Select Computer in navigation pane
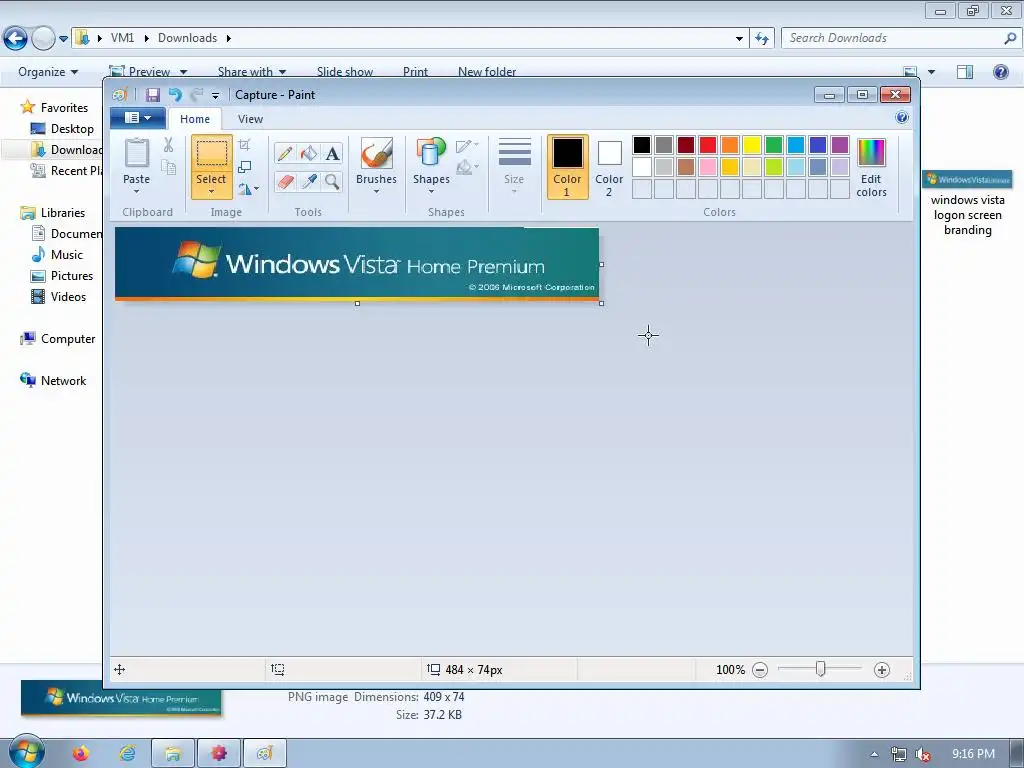Image resolution: width=1024 pixels, height=768 pixels. coord(57,339)
